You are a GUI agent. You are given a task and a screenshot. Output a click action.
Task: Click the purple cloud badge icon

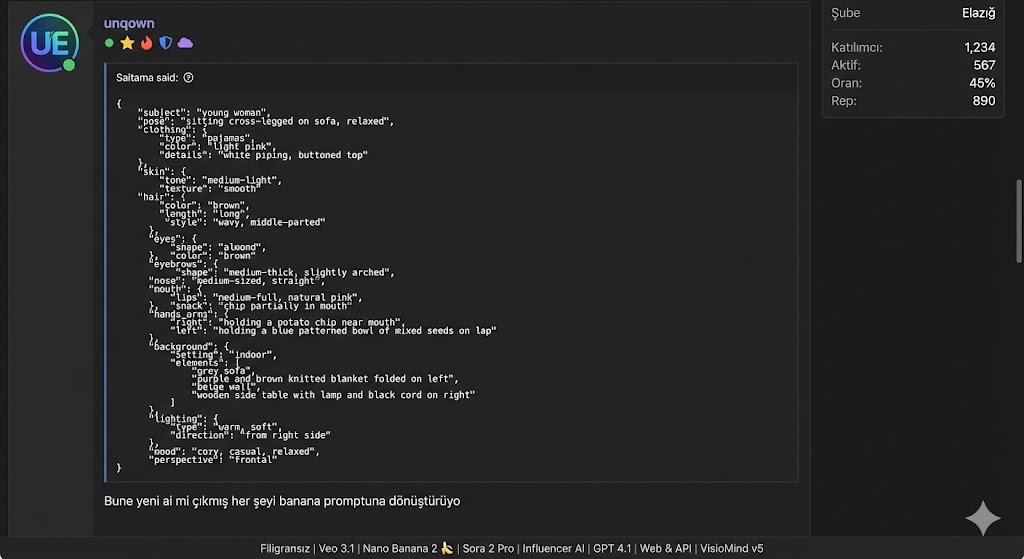point(185,43)
